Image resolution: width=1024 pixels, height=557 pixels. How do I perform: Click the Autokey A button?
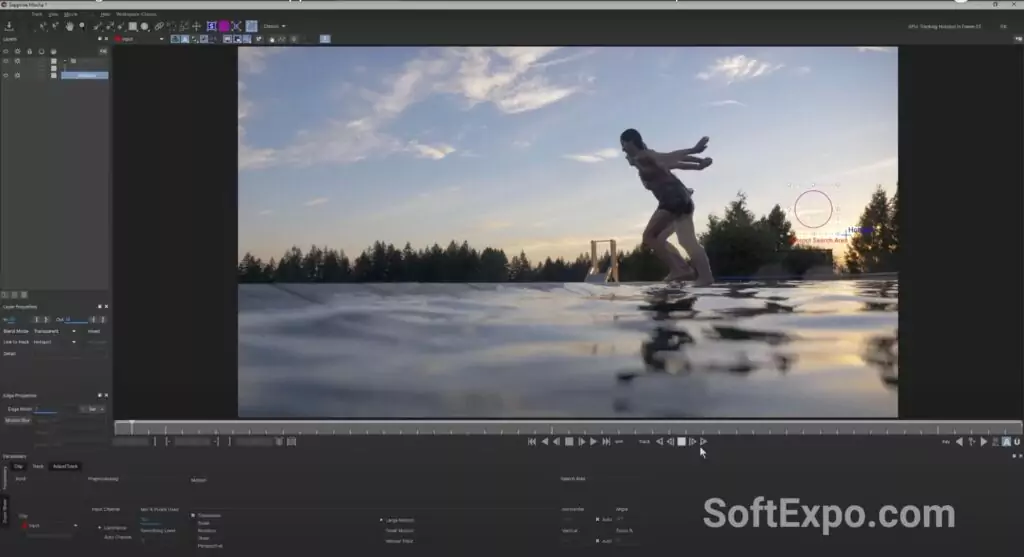click(x=1006, y=442)
